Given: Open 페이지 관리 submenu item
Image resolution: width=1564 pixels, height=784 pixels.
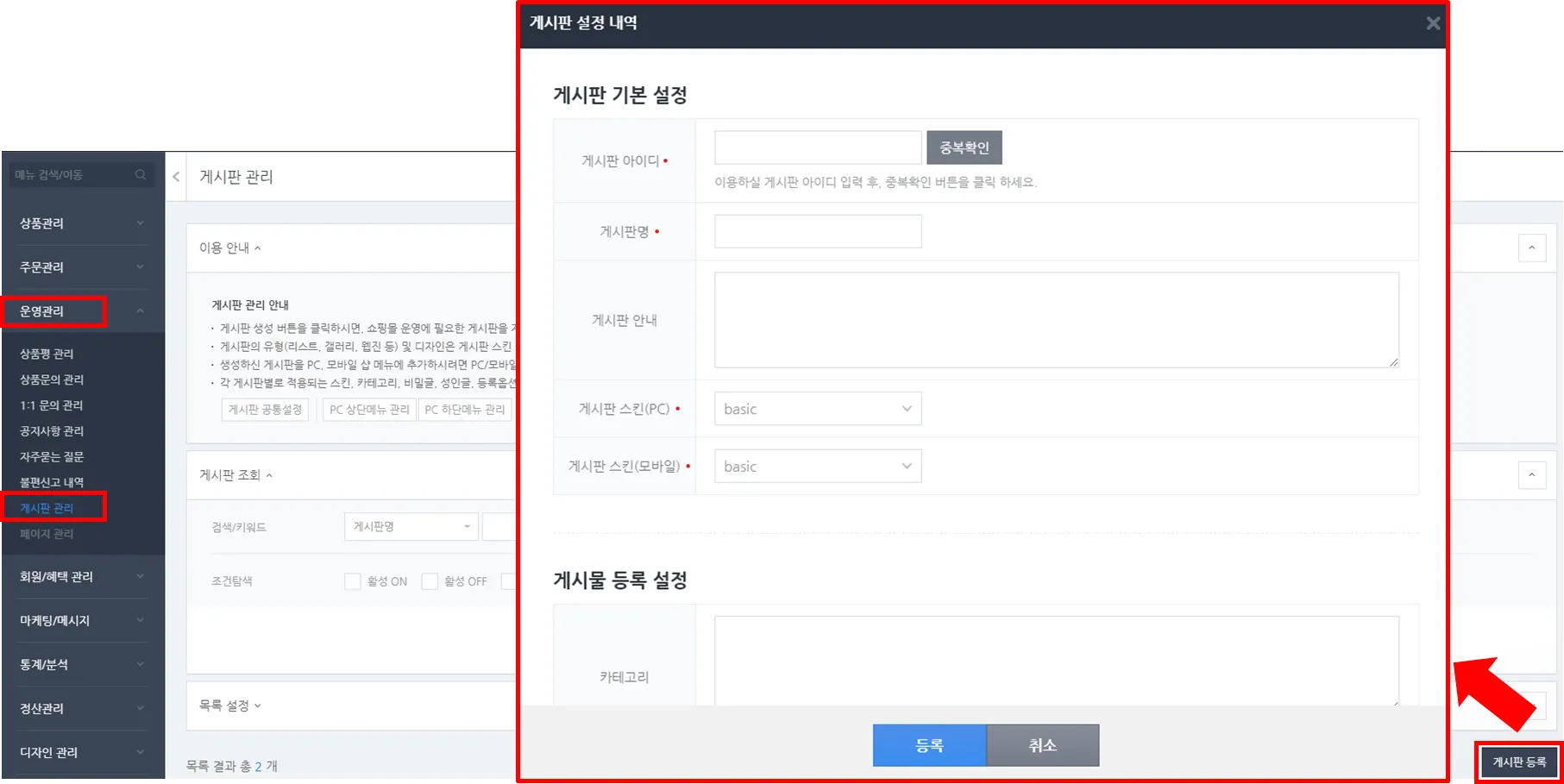Looking at the screenshot, I should (47, 534).
